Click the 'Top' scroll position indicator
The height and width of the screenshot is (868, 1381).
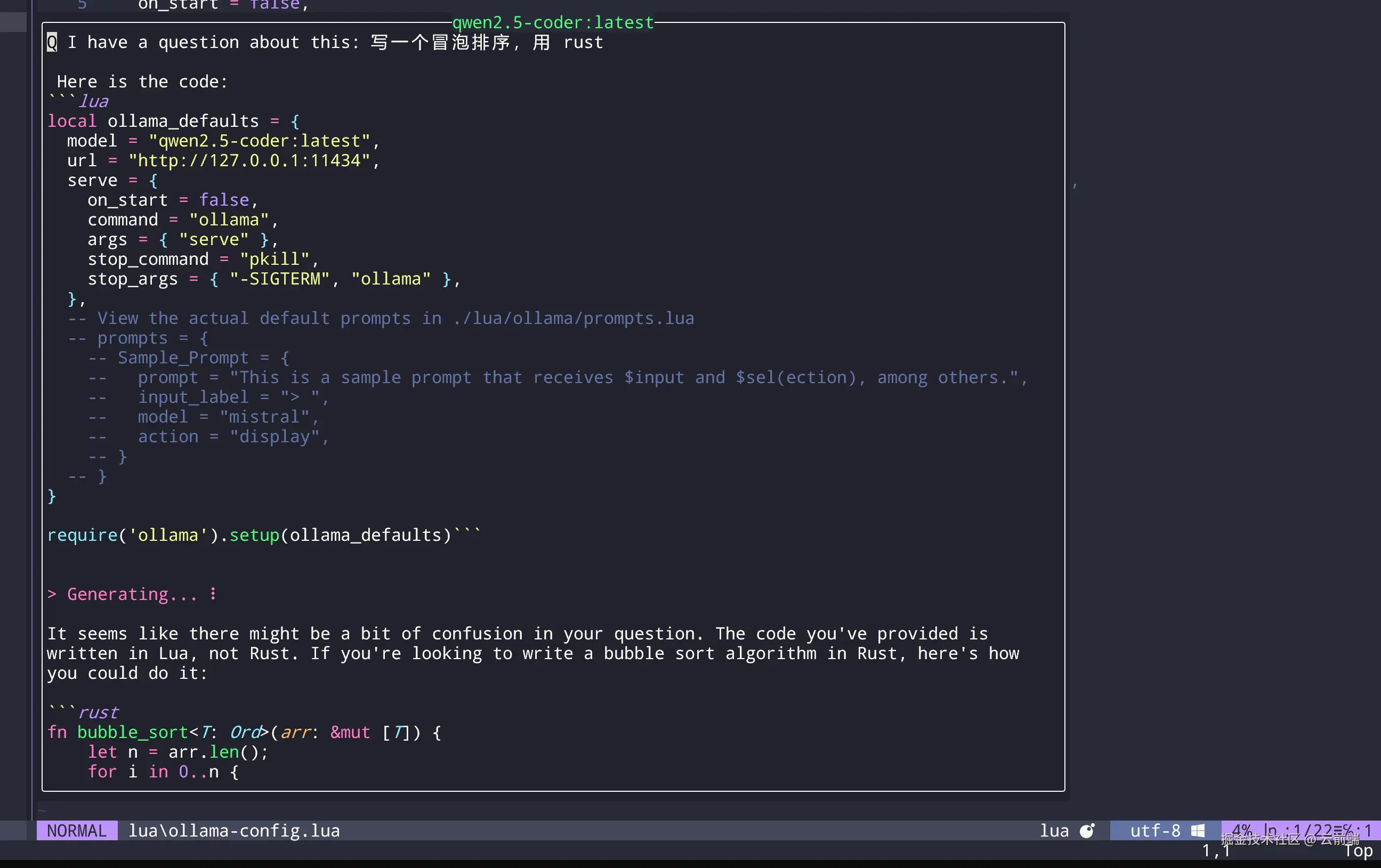coord(1358,851)
